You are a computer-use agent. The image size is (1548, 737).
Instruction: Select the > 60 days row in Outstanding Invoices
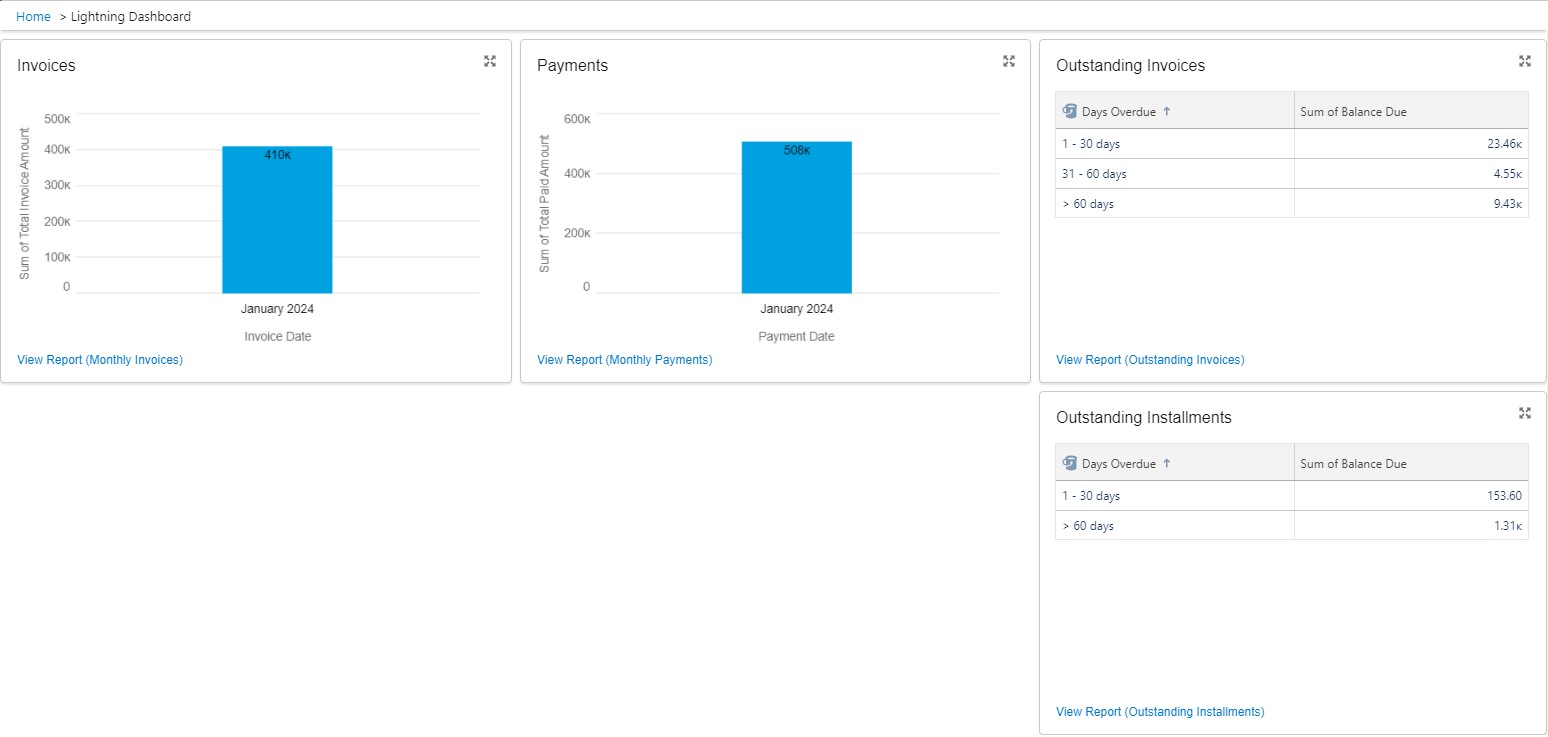point(1292,204)
